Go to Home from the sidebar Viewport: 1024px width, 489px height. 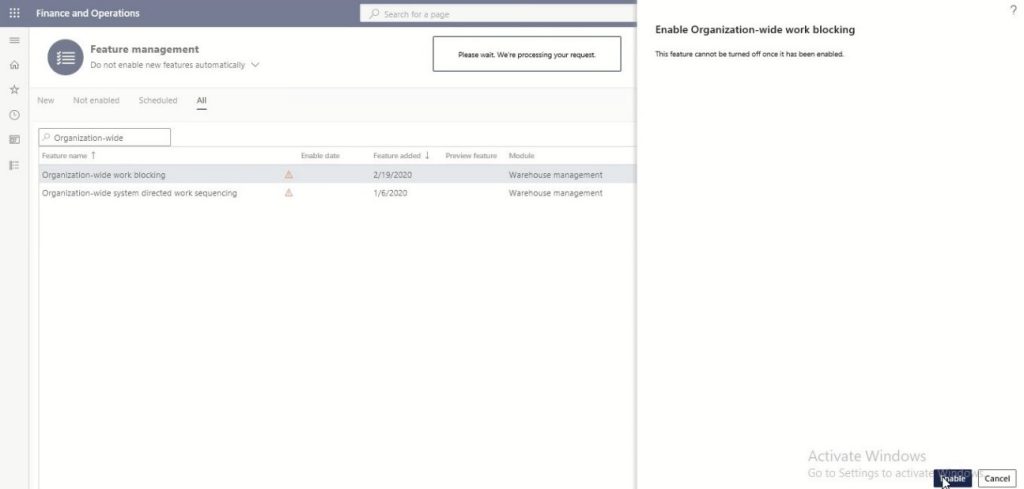(x=14, y=65)
